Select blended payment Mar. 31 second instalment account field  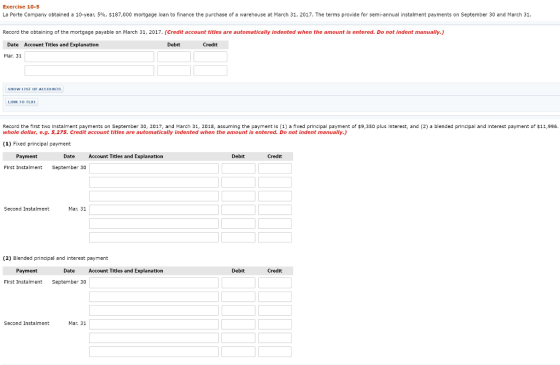[154, 324]
